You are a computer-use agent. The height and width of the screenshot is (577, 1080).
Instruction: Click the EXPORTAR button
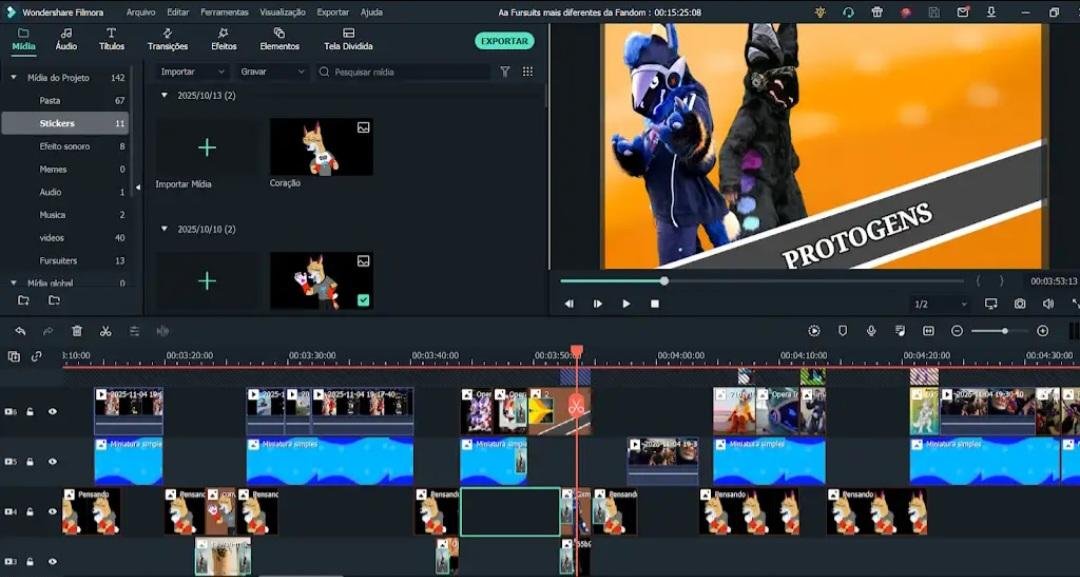504,41
